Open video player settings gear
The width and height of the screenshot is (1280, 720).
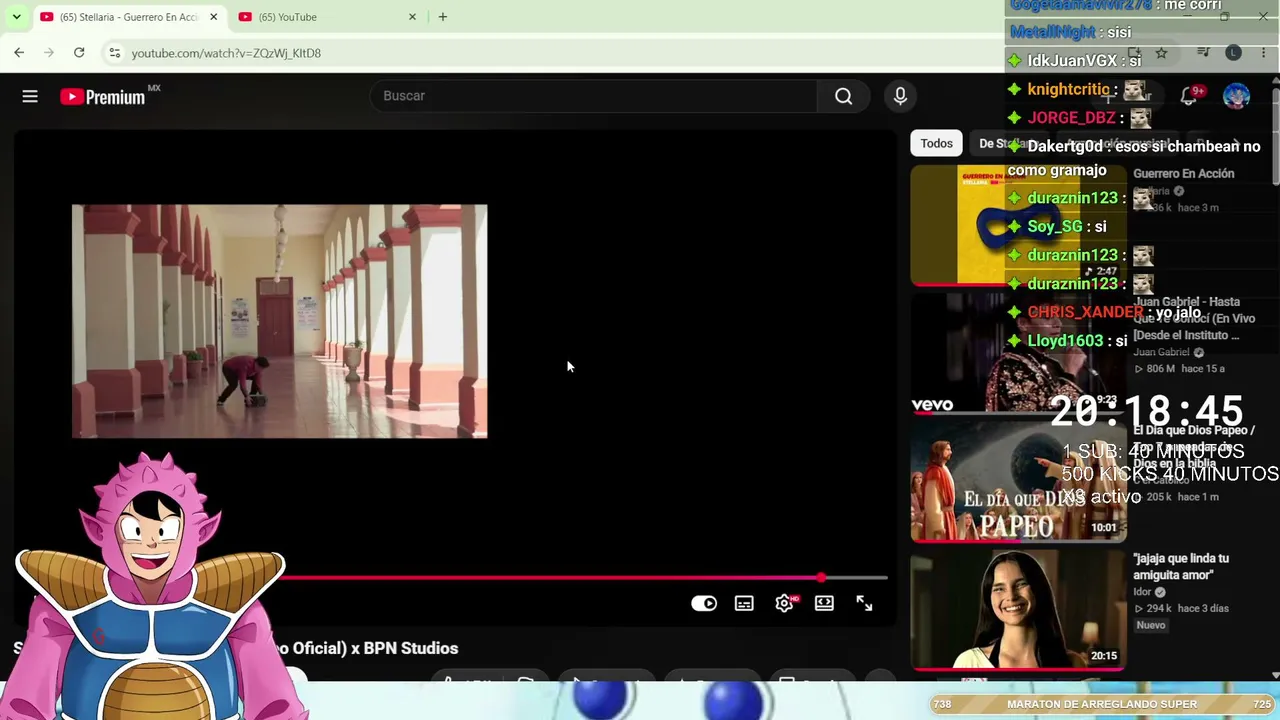(784, 603)
